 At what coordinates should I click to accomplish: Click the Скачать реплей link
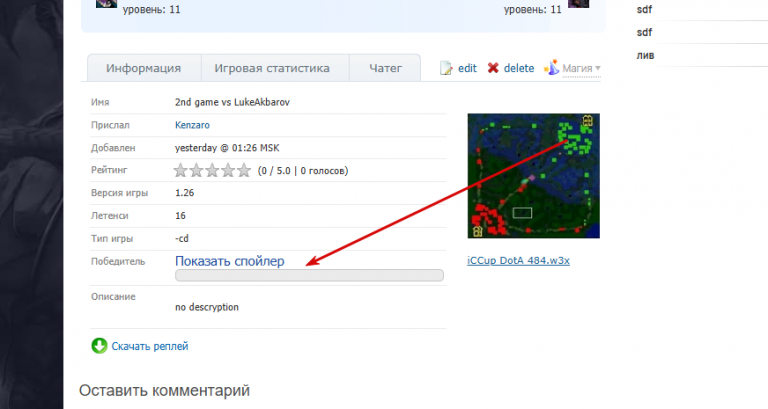150,346
